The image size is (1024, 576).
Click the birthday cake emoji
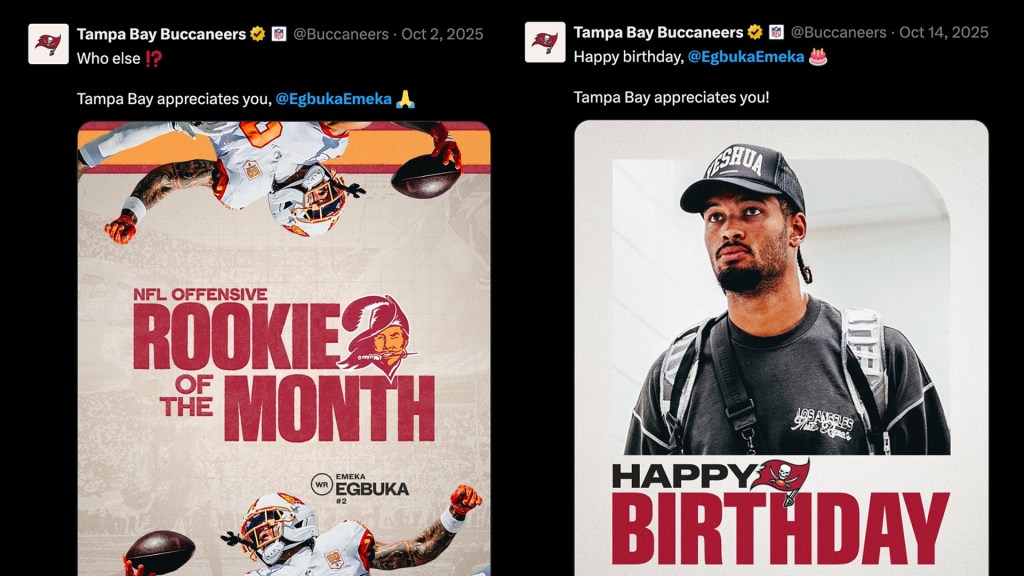[x=818, y=57]
